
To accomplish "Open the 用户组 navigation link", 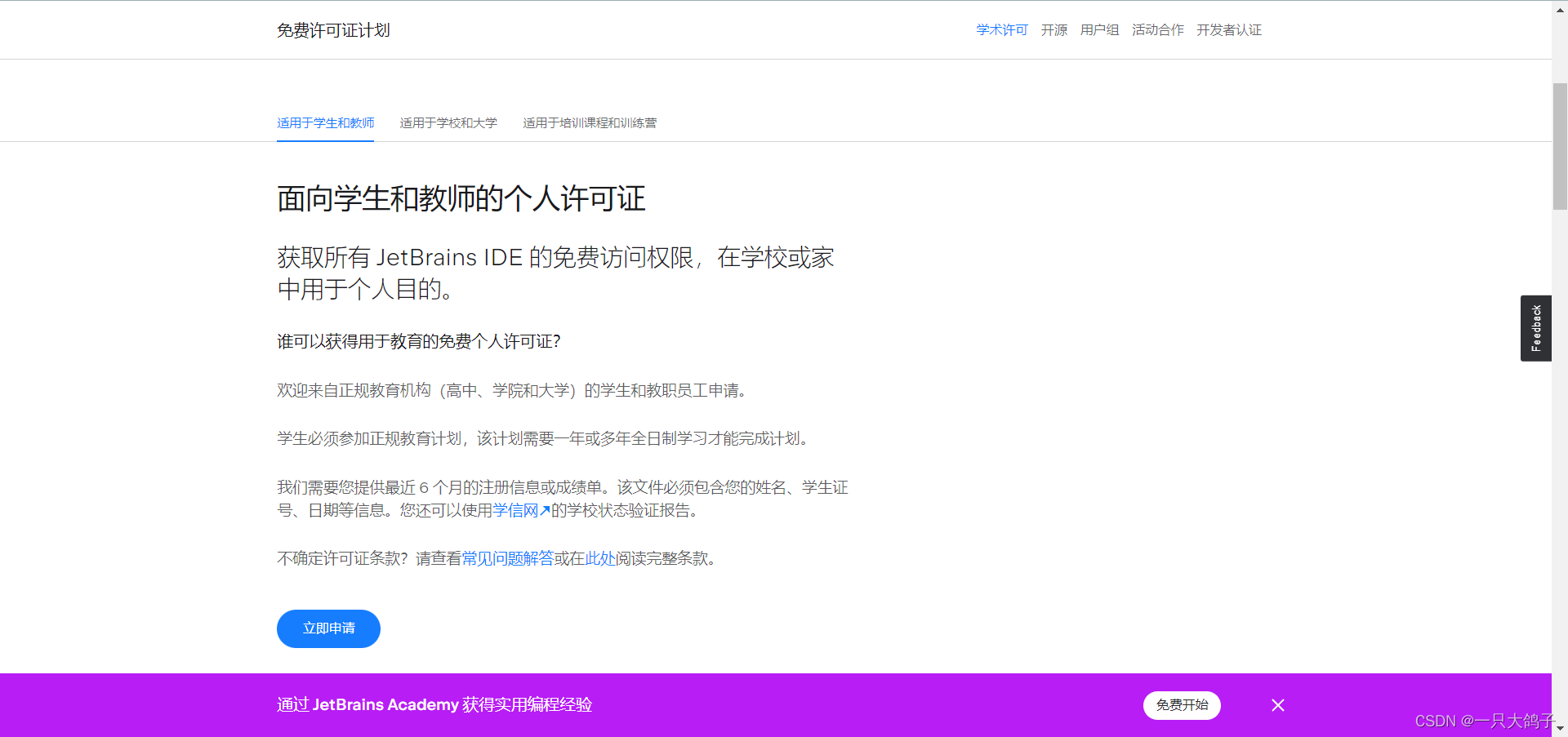I will (1098, 29).
